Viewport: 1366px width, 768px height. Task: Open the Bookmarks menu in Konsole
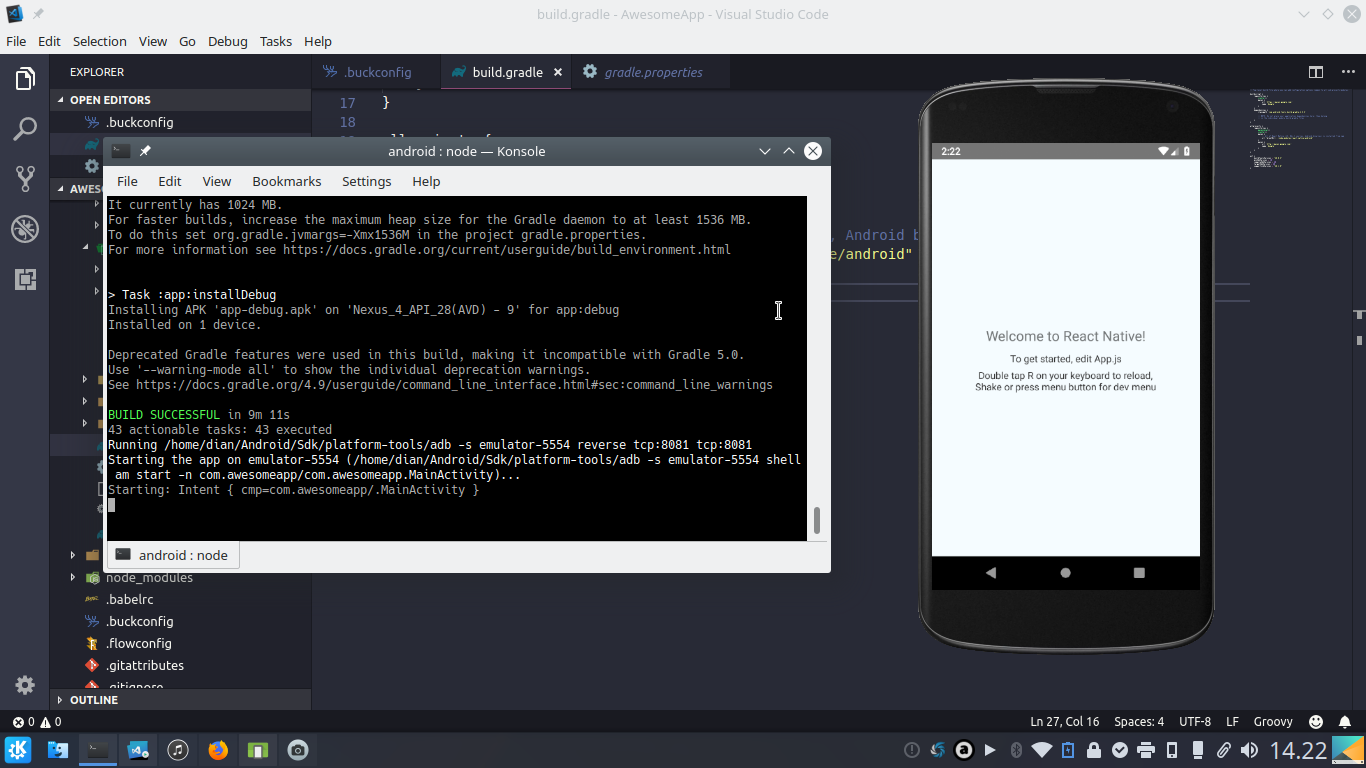coord(286,181)
